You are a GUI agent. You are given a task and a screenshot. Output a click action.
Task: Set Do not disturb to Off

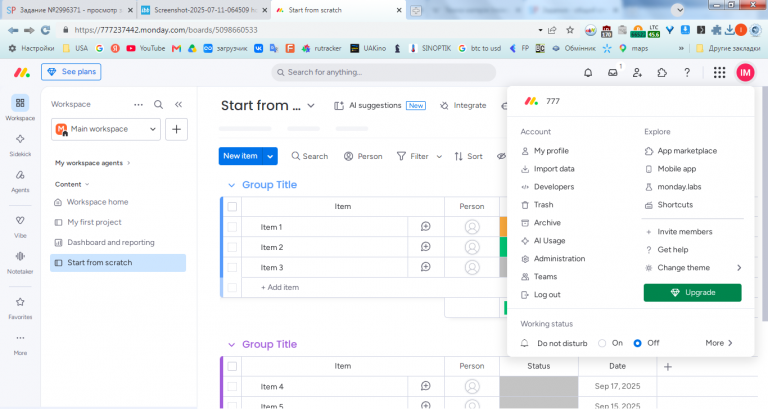point(637,343)
